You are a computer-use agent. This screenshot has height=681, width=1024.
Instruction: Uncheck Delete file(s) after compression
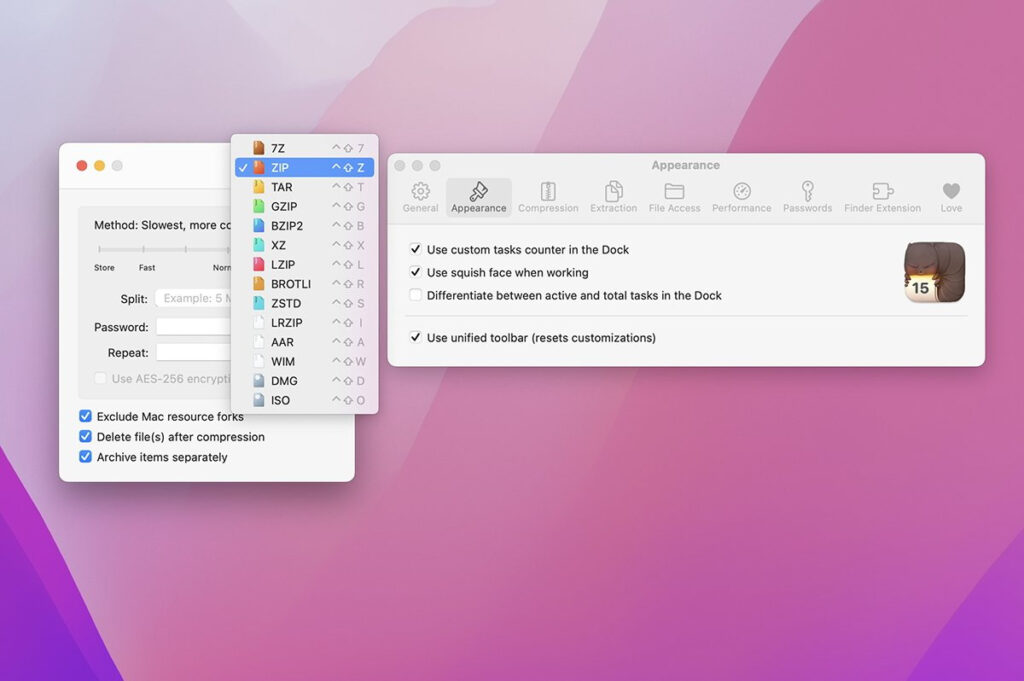[x=86, y=437]
